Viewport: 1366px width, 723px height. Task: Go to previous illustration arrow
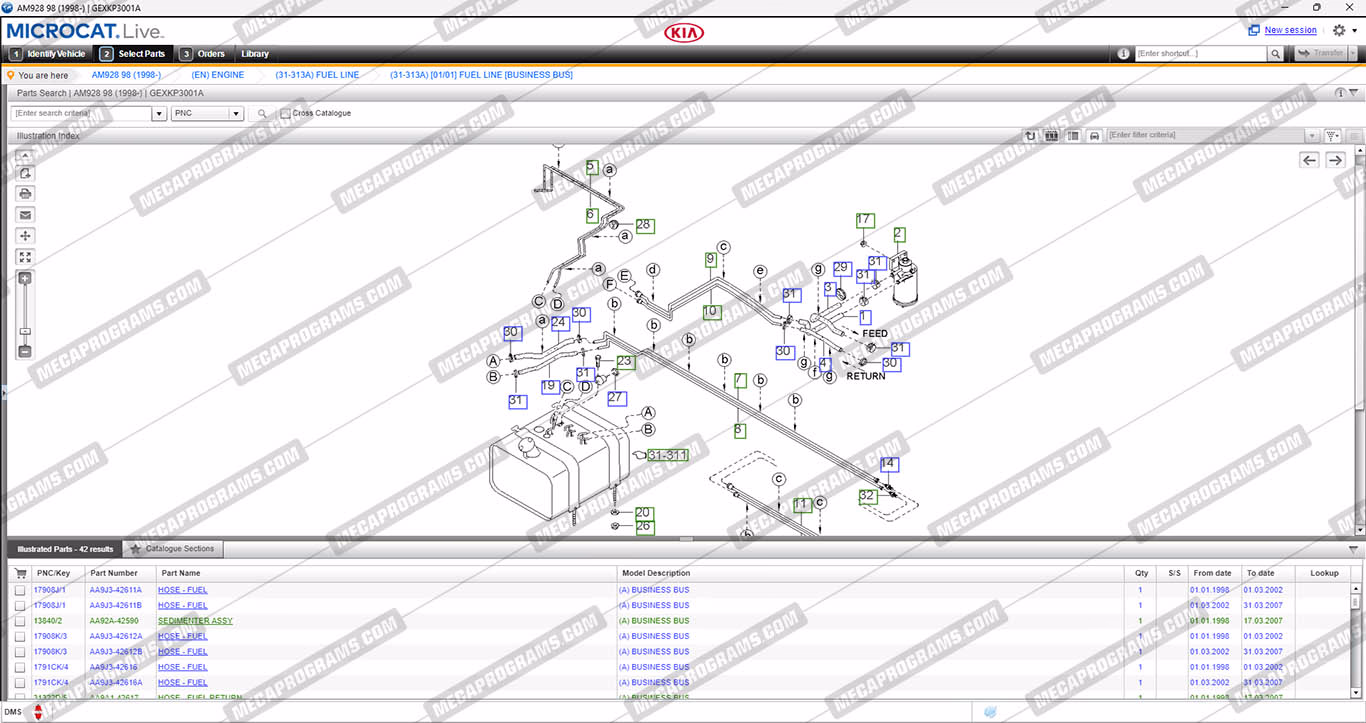pyautogui.click(x=1309, y=160)
